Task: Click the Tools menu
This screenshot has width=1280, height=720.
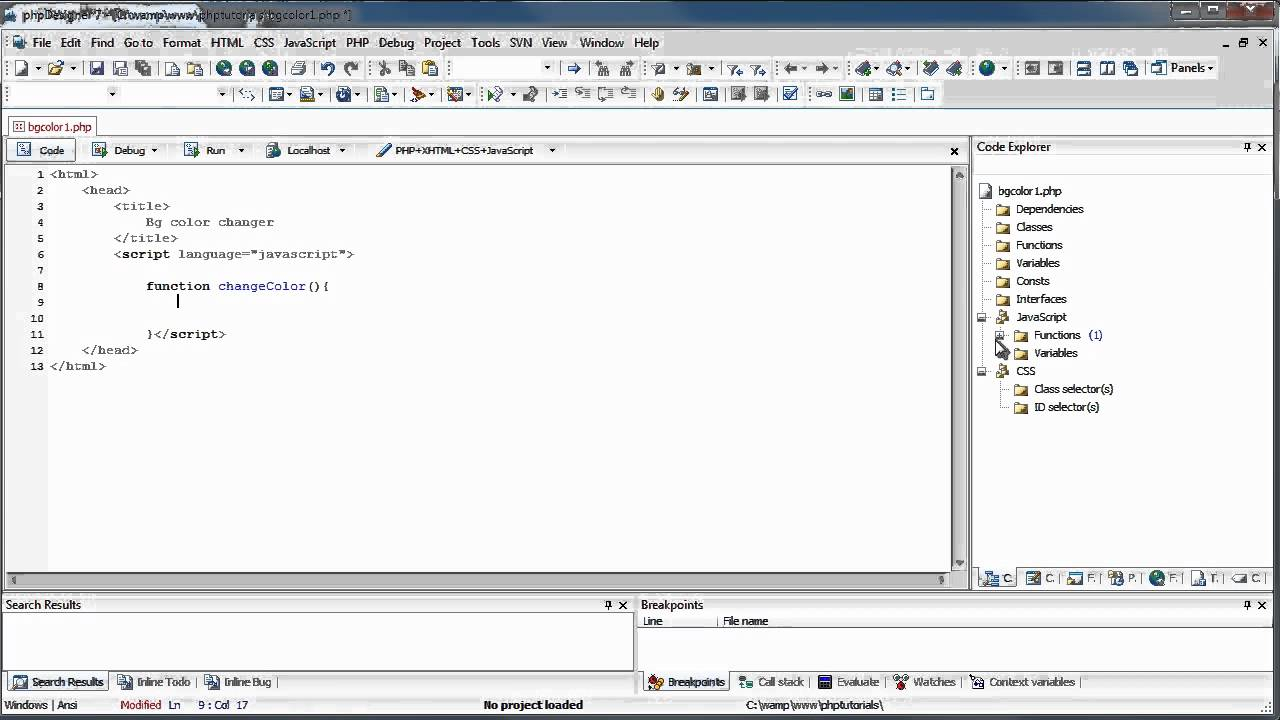Action: [485, 42]
